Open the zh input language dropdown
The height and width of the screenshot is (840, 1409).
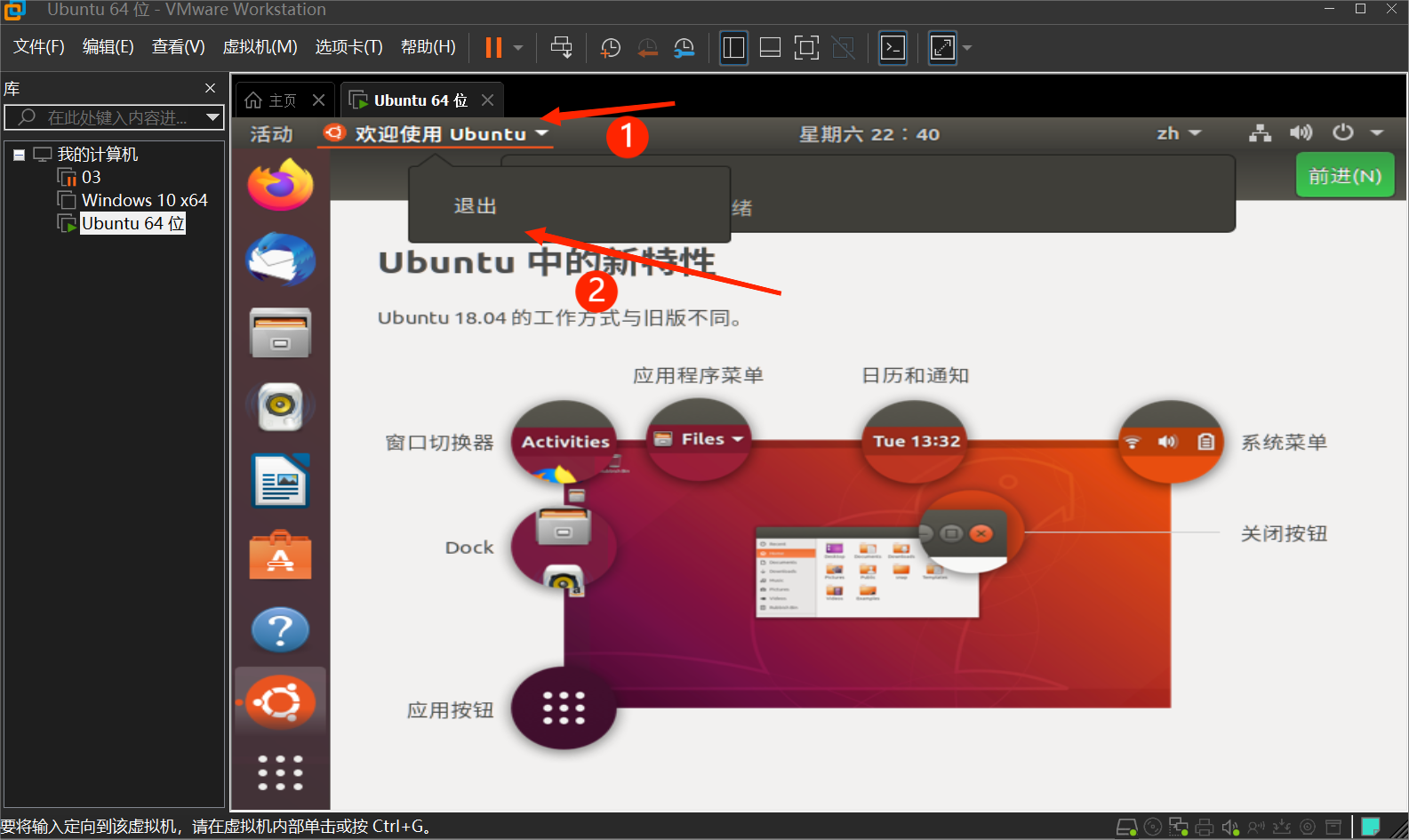[1179, 133]
